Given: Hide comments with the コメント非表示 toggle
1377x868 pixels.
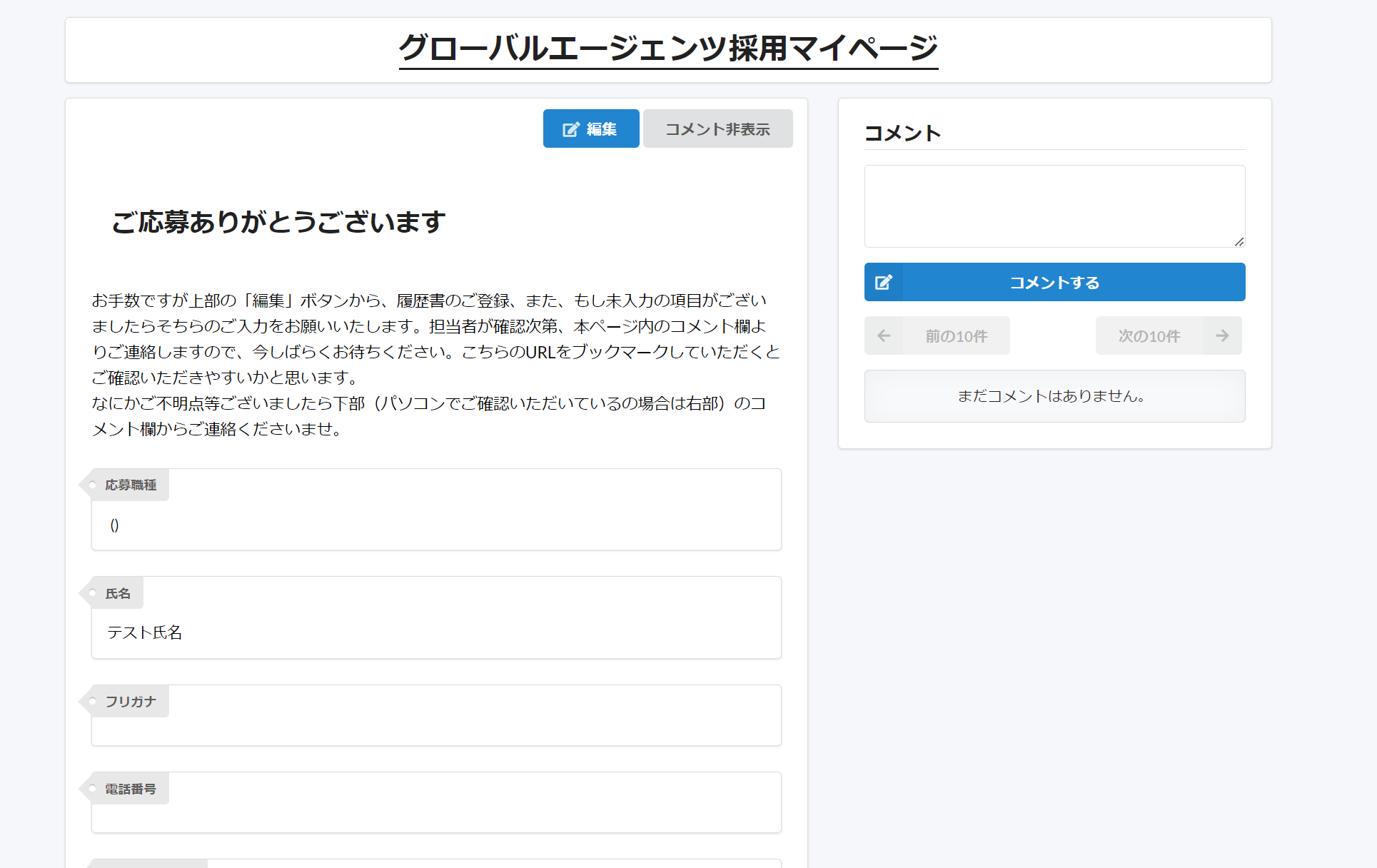Looking at the screenshot, I should tap(717, 128).
